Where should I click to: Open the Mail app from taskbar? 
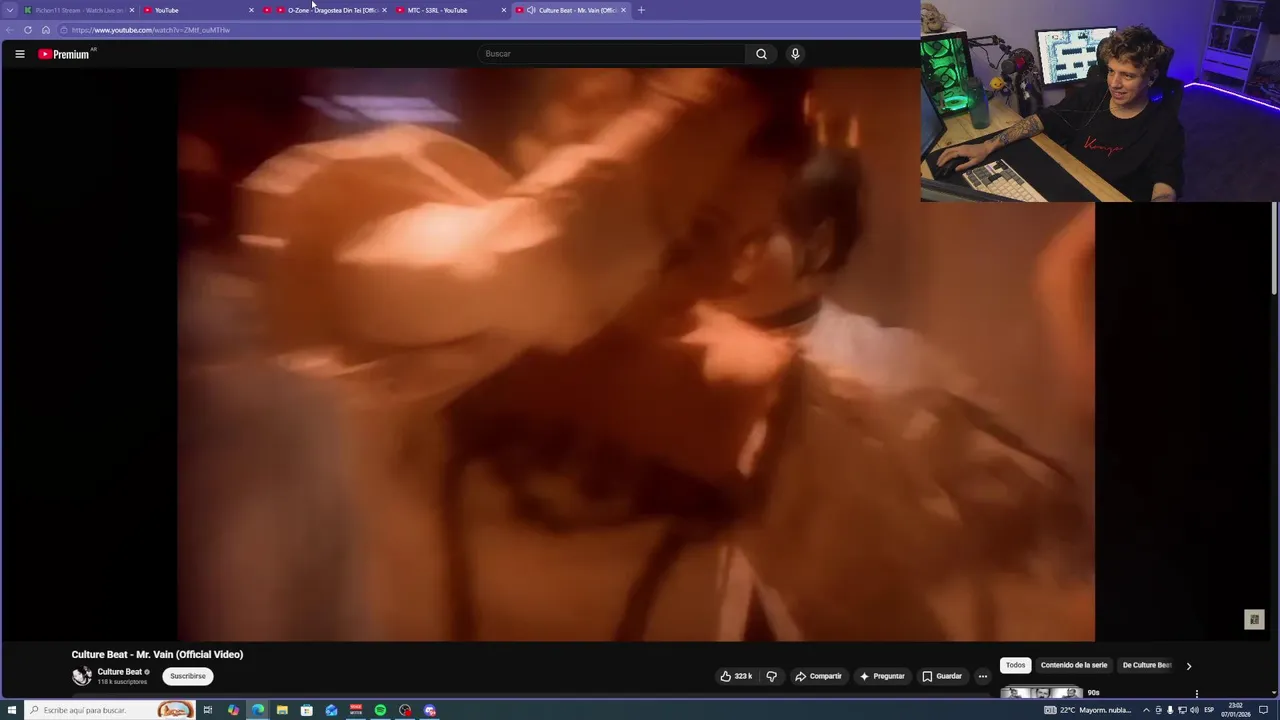pyautogui.click(x=331, y=710)
